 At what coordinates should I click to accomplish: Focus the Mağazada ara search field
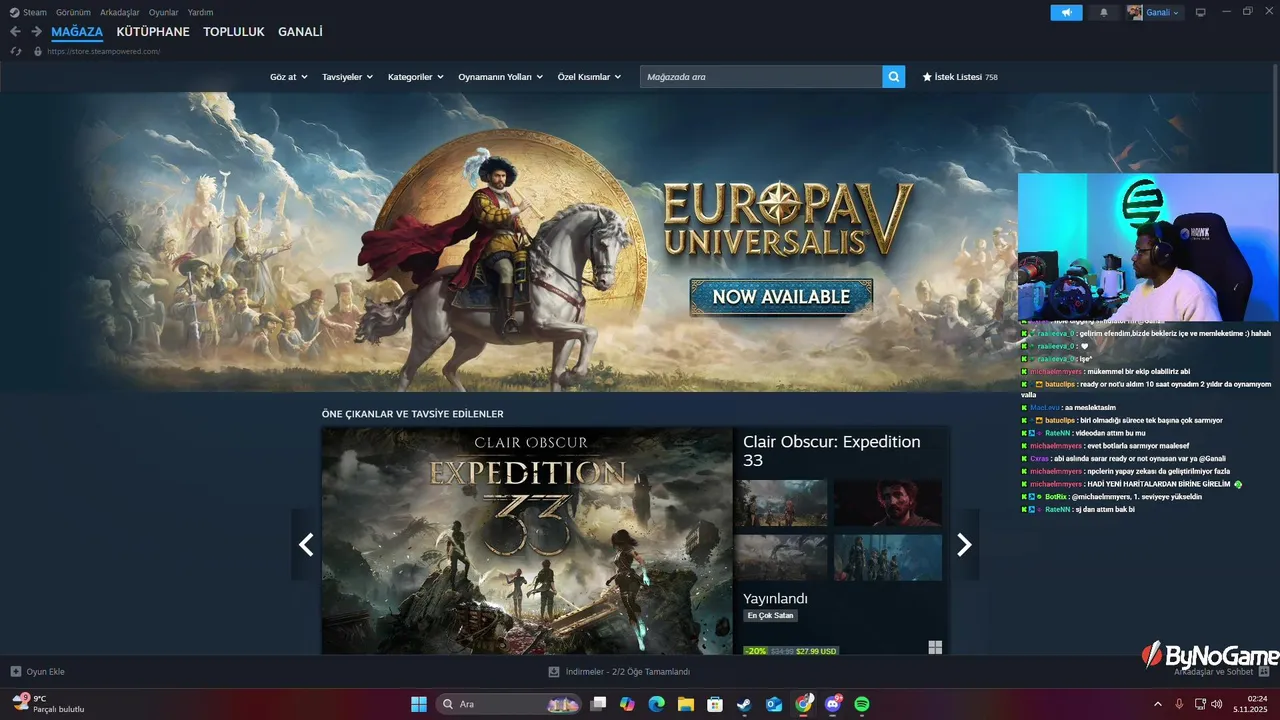click(761, 77)
